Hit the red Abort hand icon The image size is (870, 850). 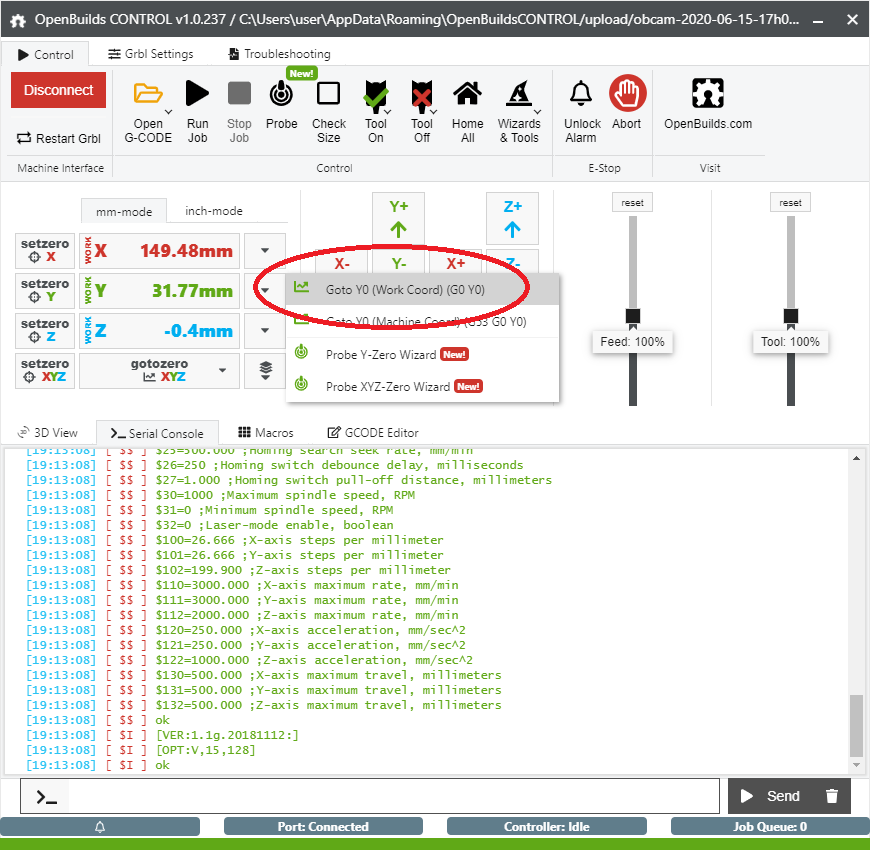628,93
